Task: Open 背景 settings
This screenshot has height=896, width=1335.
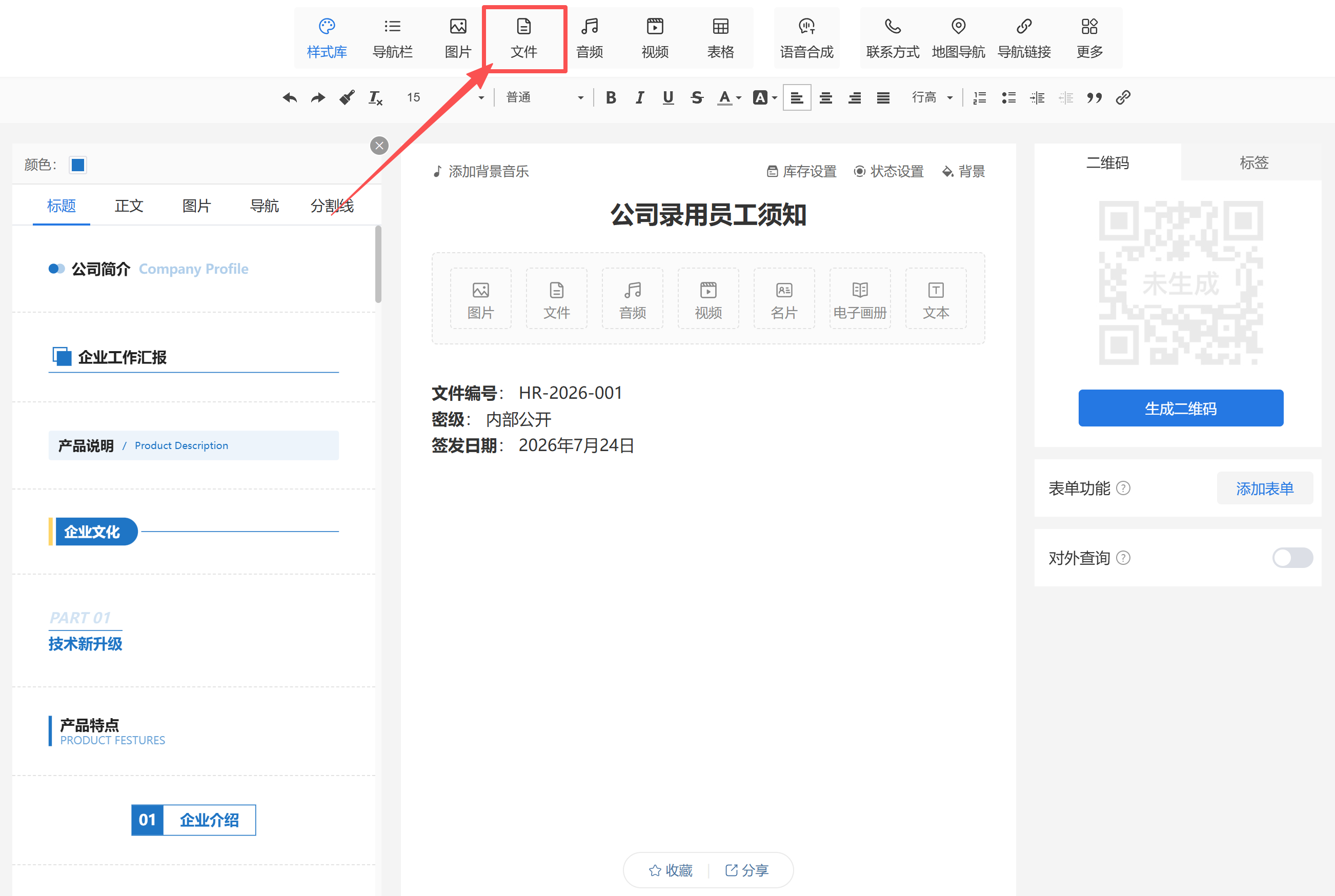Action: [963, 171]
